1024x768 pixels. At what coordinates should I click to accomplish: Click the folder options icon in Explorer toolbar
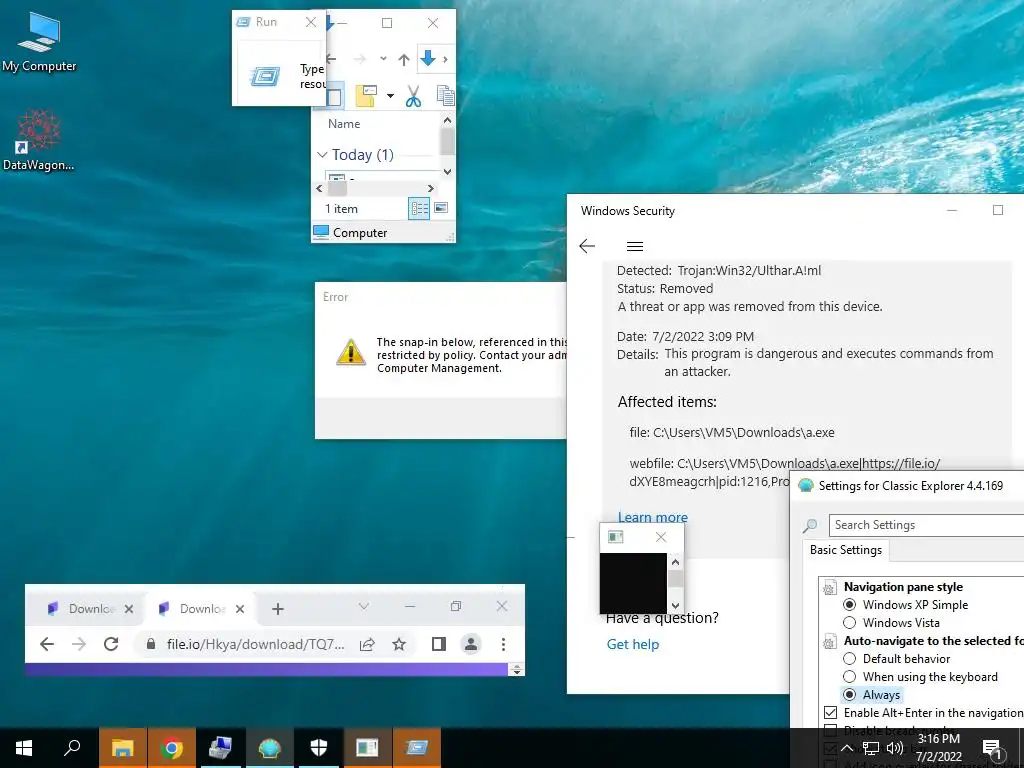(366, 97)
